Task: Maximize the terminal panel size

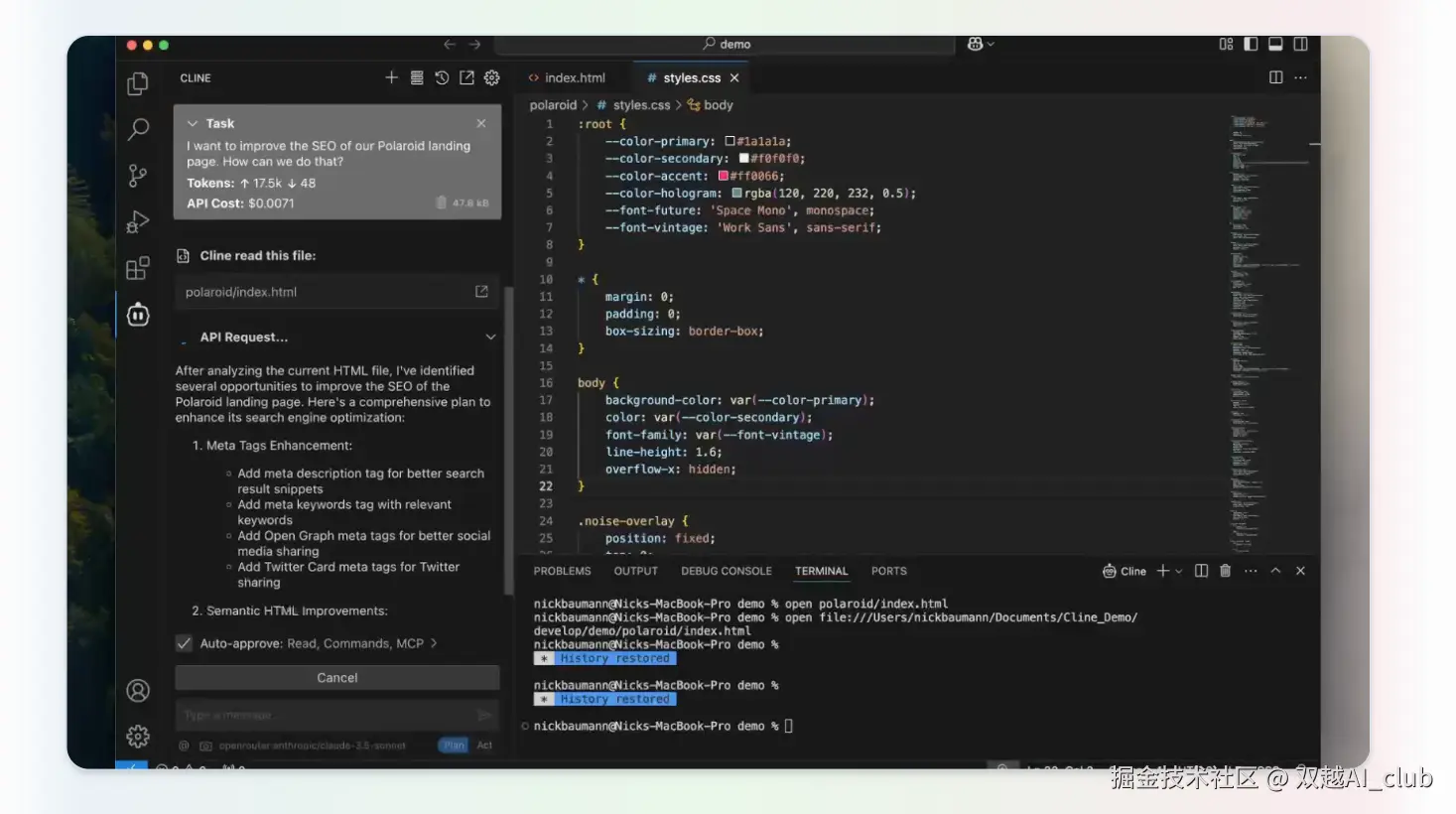Action: (x=1275, y=571)
